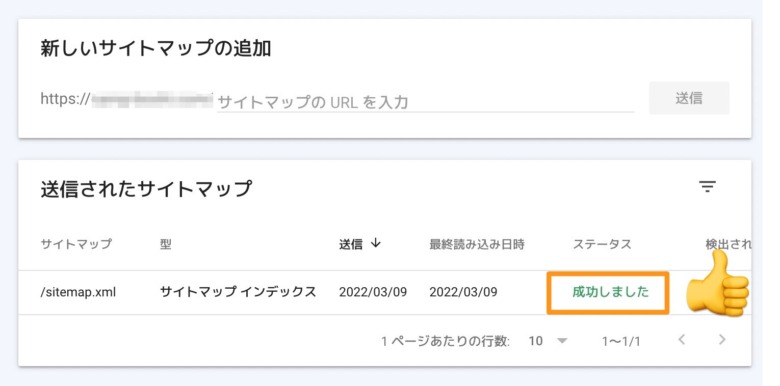Open the filter icon for submitted sitemaps
This screenshot has width=780, height=386.
pos(707,187)
